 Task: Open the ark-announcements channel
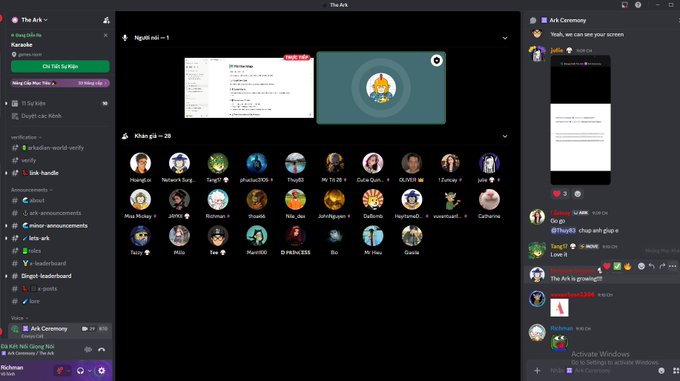coord(55,213)
